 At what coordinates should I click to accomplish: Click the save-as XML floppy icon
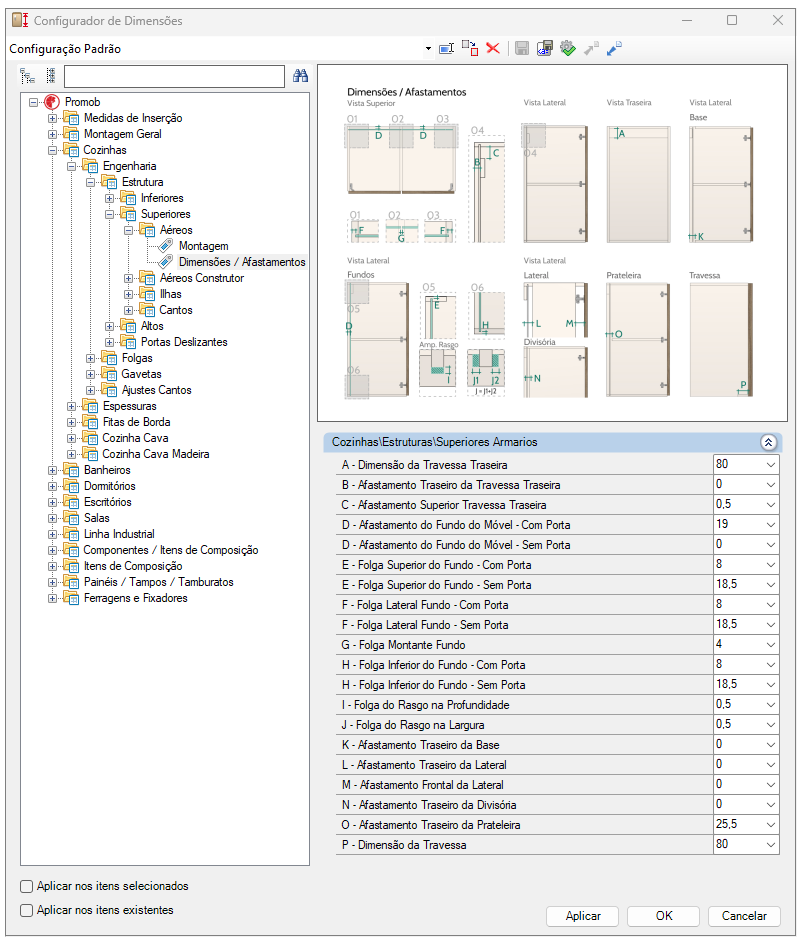[x=544, y=49]
